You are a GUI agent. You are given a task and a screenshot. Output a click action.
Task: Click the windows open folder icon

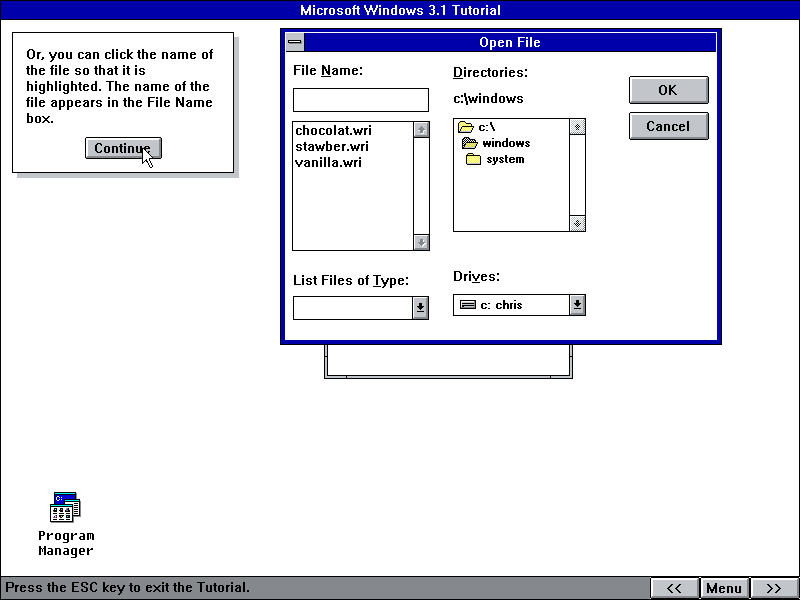click(x=469, y=143)
